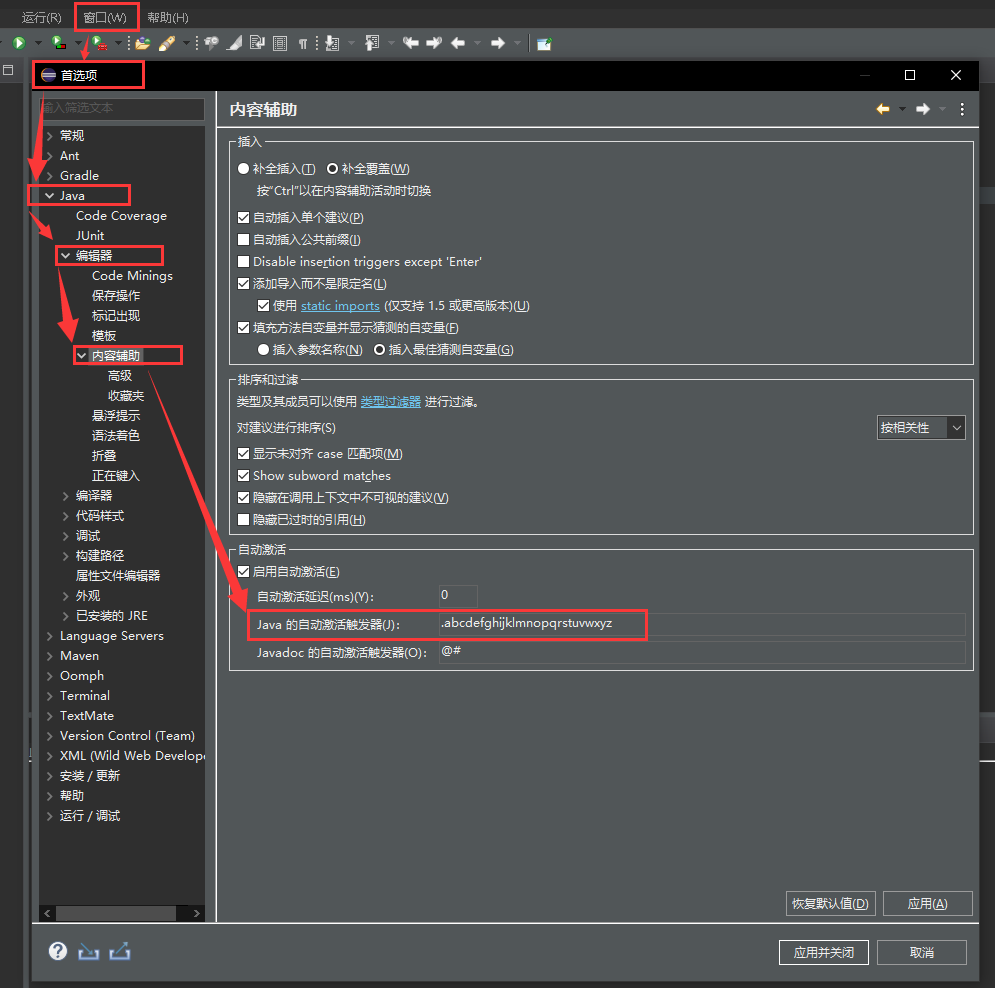Toggle the Show subword matches checkbox
This screenshot has width=995, height=988.
(x=244, y=475)
